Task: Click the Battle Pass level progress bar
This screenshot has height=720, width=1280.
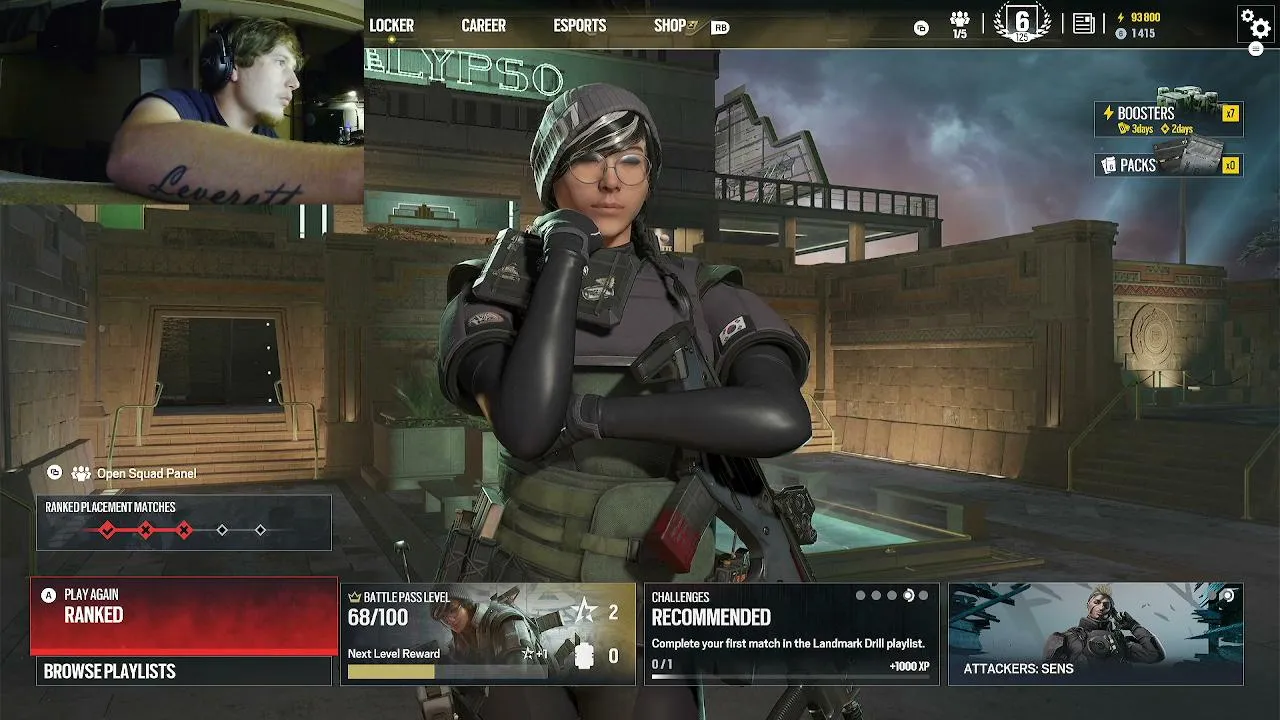Action: 447,671
